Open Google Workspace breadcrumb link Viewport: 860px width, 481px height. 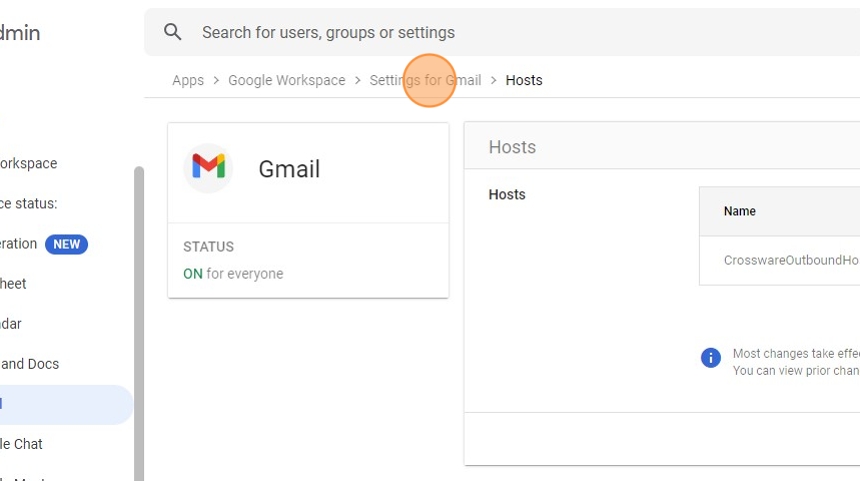tap(287, 80)
